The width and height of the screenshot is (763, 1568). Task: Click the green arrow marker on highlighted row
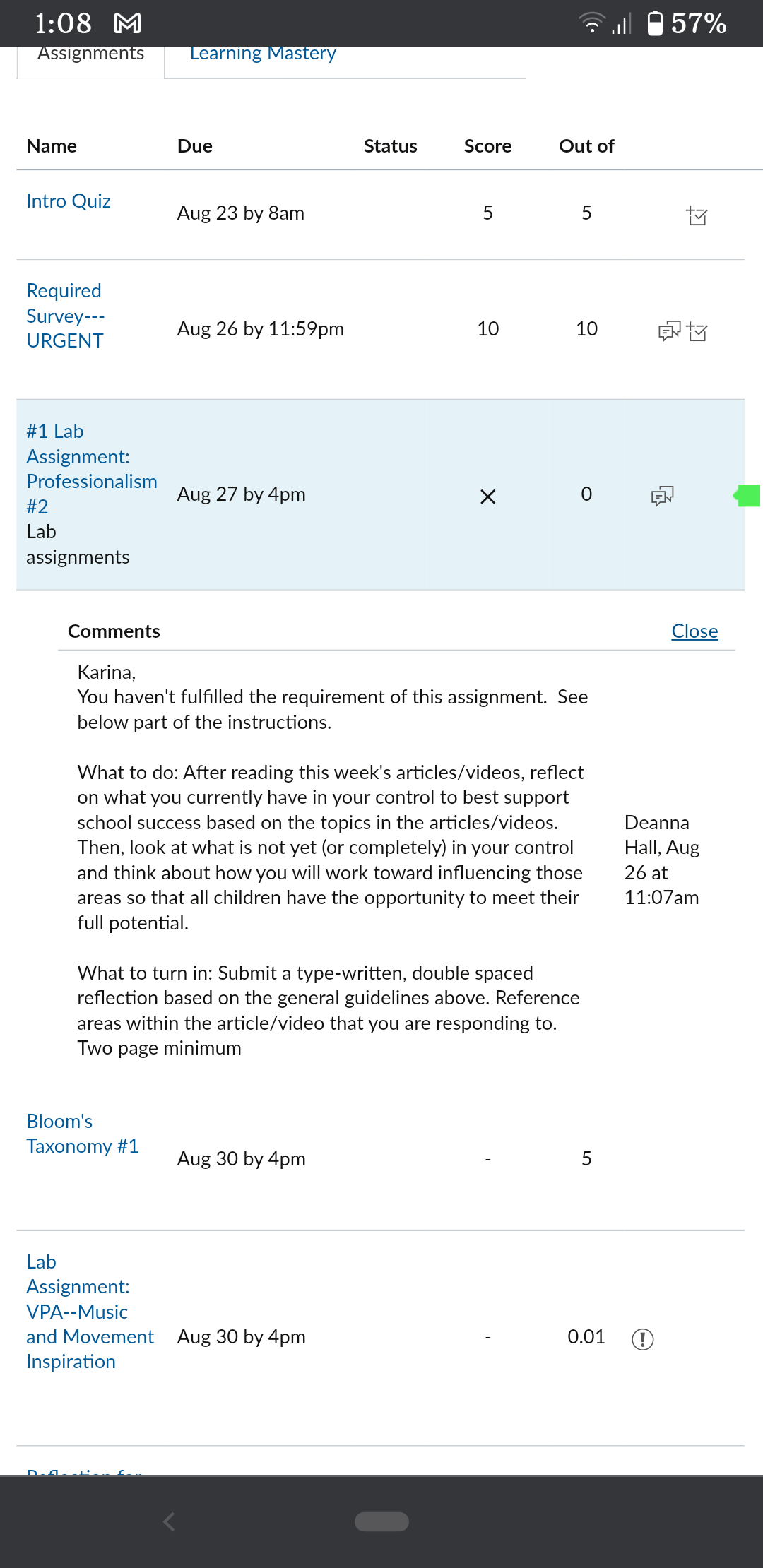(x=747, y=496)
